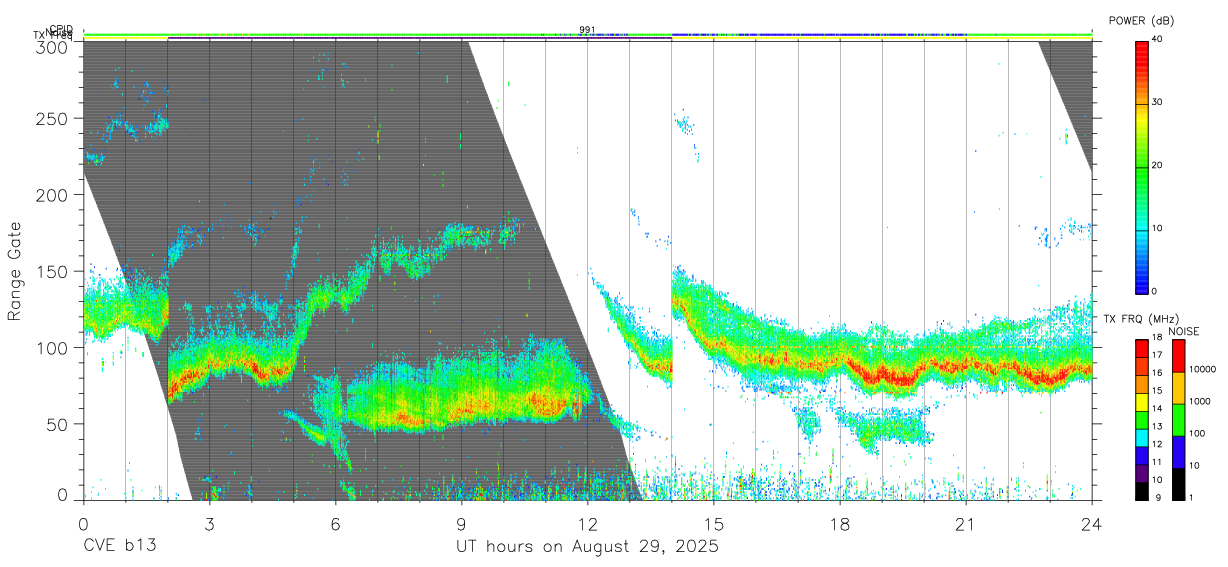
Task: Pick the cyan 12–13 MHz frequency swatch
Action: click(1142, 436)
